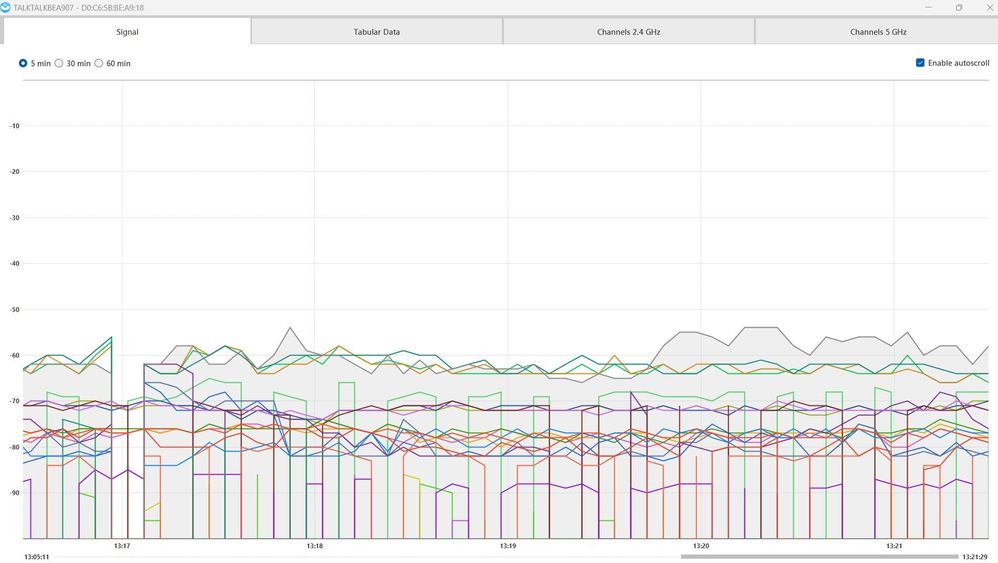Click the gray timeline scrollbar thumb

pos(818,556)
